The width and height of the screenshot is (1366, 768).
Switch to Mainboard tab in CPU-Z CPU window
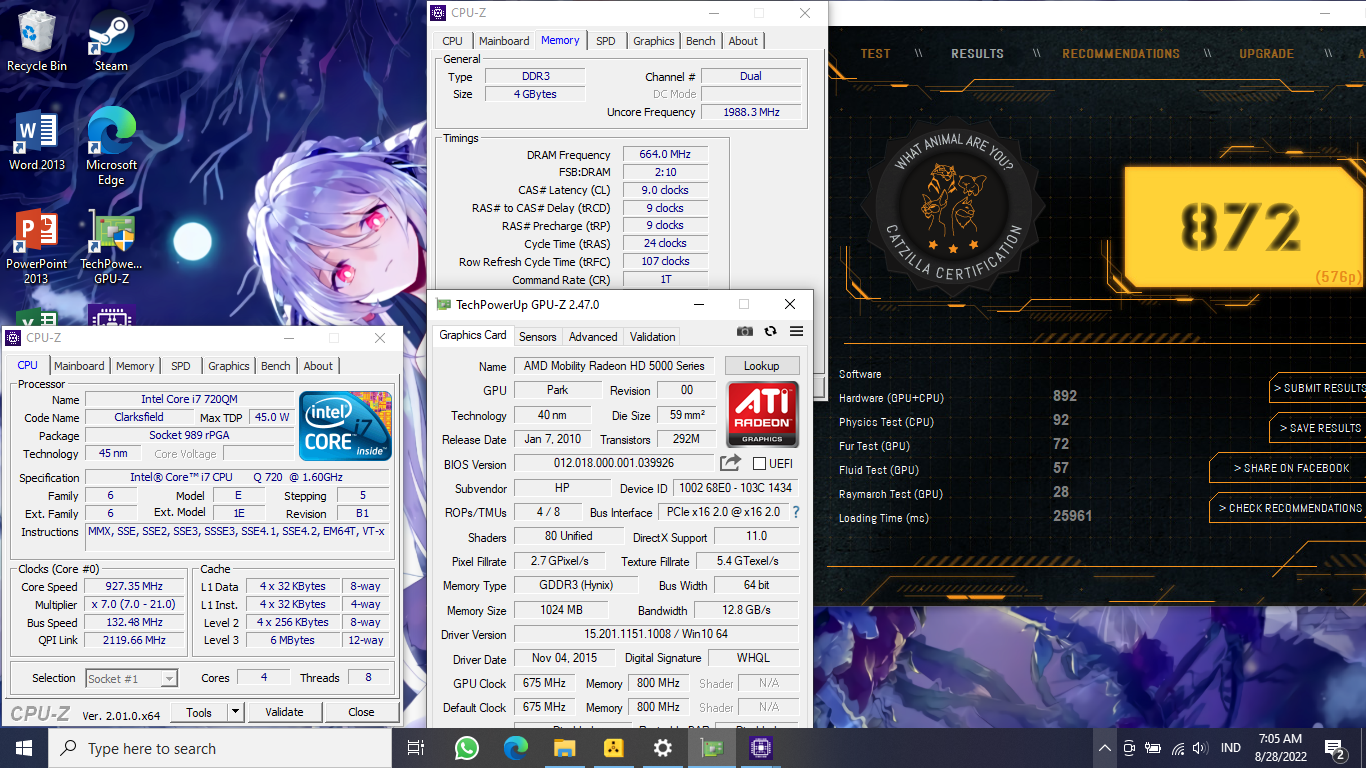point(79,366)
